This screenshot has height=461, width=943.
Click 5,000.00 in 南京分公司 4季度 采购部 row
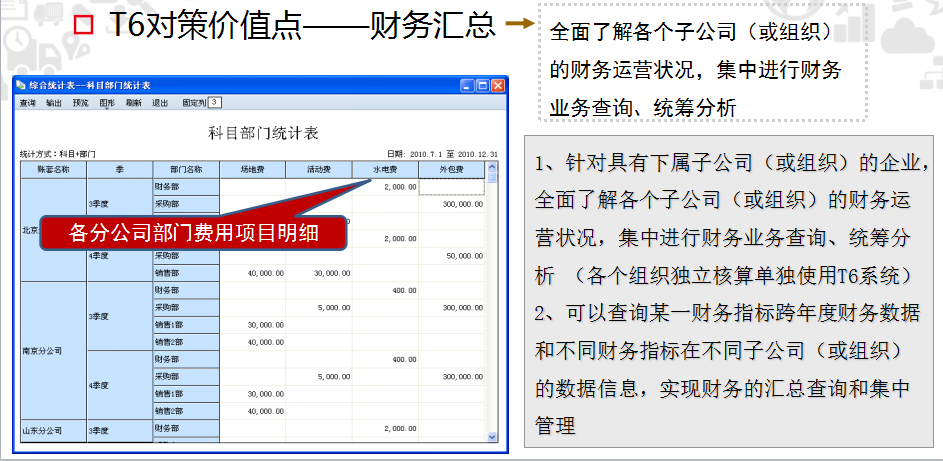click(x=334, y=377)
